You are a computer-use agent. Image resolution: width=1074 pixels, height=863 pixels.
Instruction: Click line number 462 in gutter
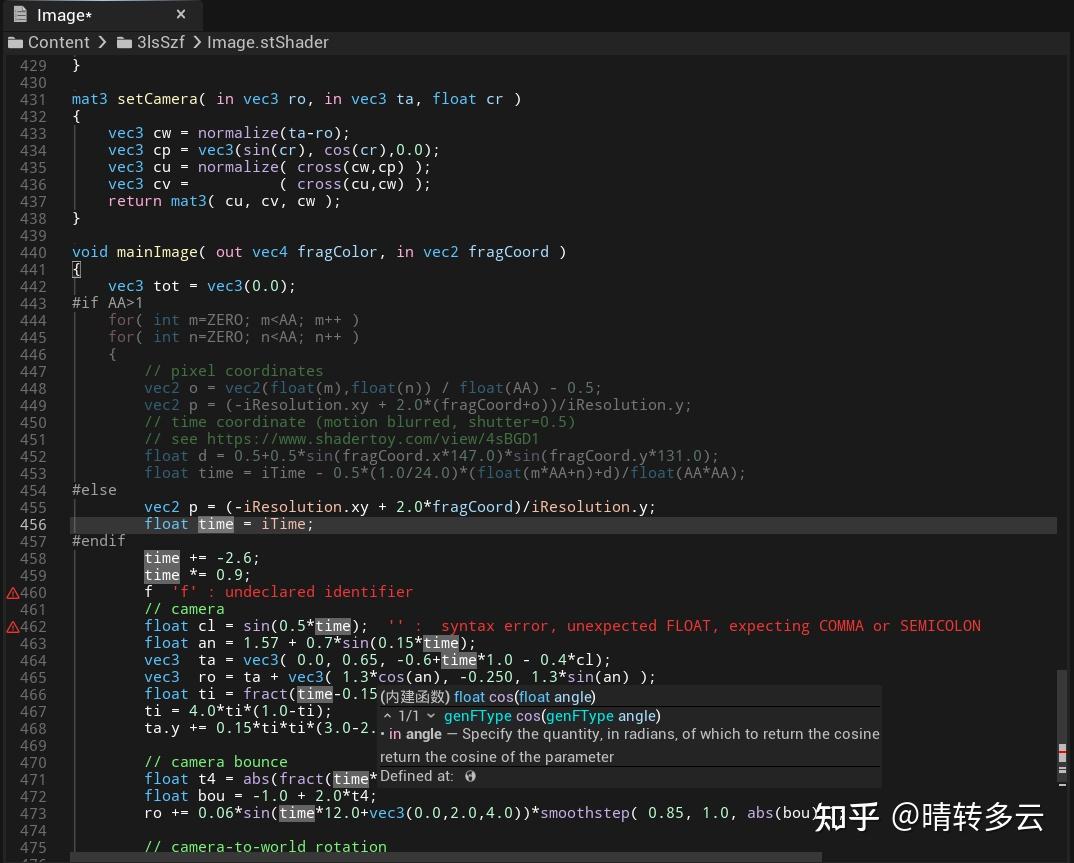33,627
